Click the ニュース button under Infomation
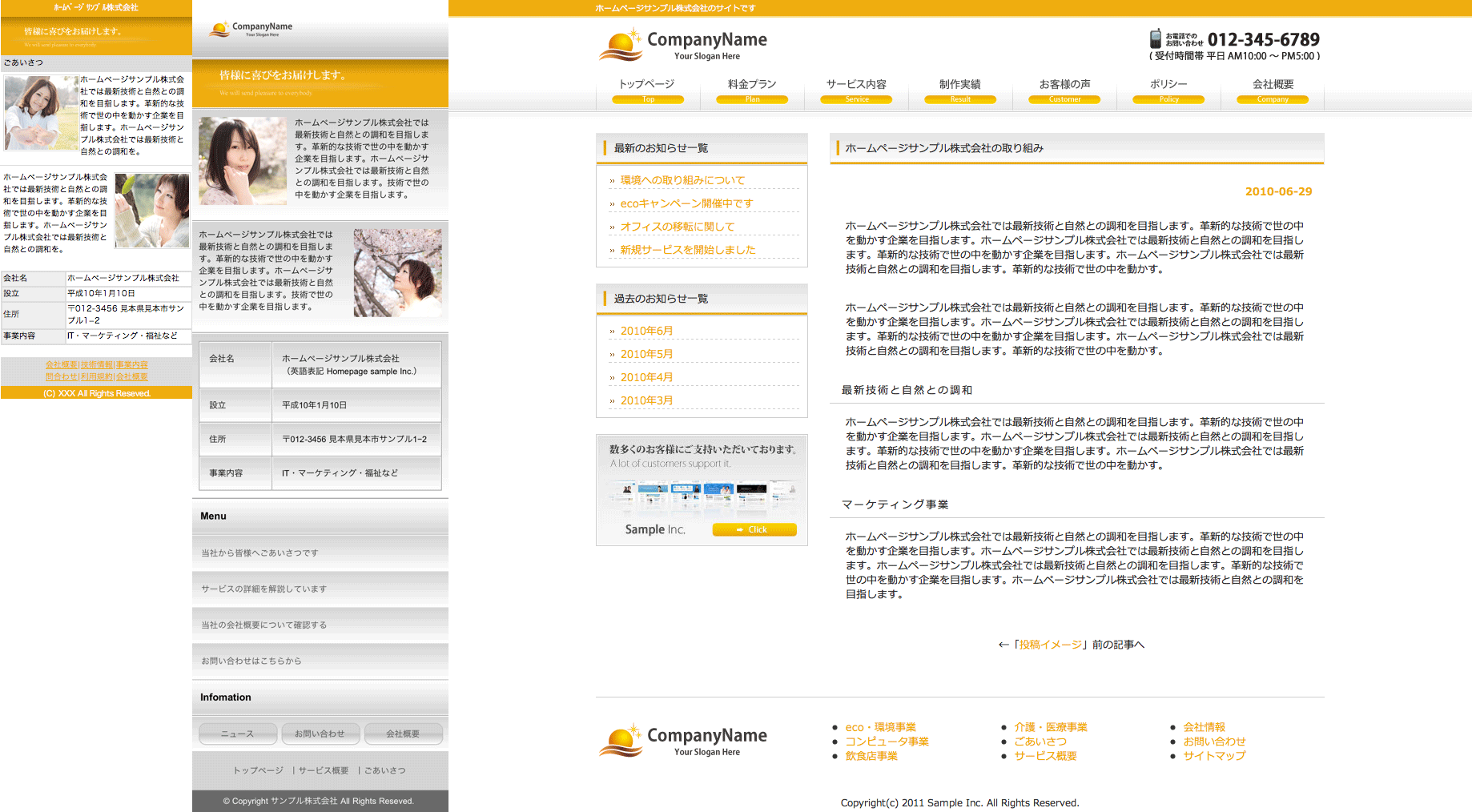This screenshot has height=812, width=1472. click(x=238, y=734)
